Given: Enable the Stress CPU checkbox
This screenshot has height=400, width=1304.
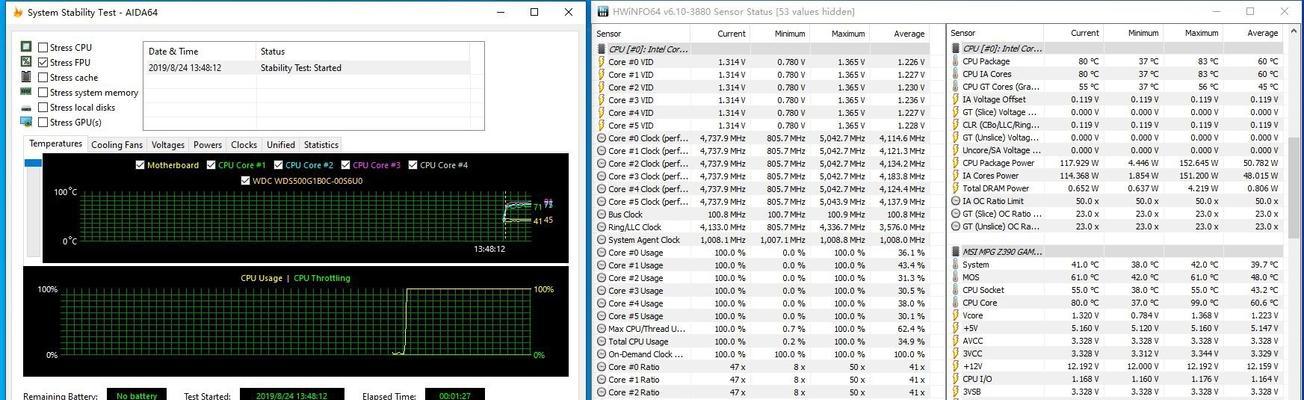Looking at the screenshot, I should (43, 47).
